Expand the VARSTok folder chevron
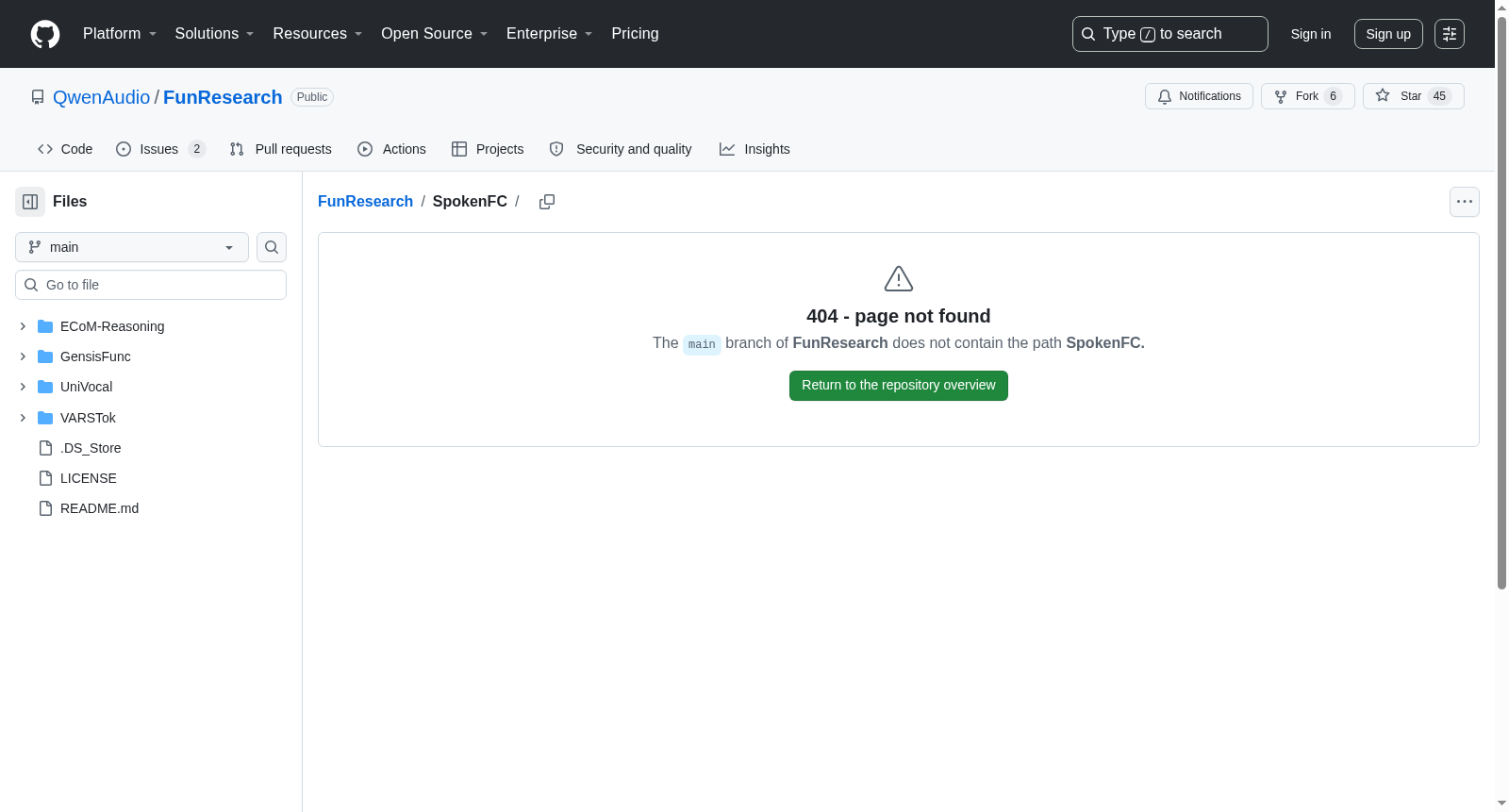This screenshot has width=1509, height=812. pos(23,418)
